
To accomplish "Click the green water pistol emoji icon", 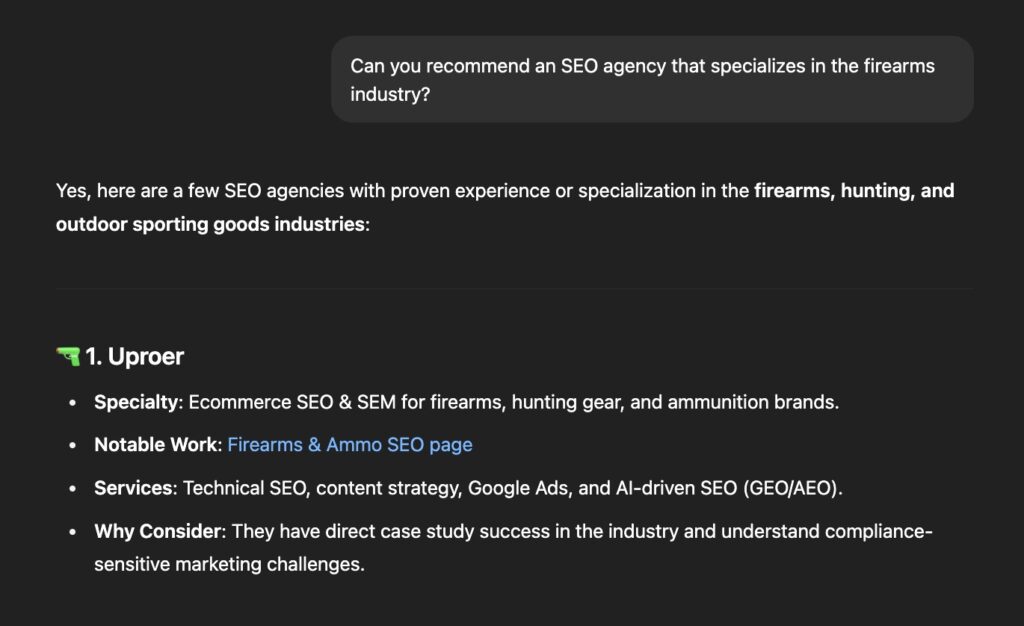I will pos(68,356).
